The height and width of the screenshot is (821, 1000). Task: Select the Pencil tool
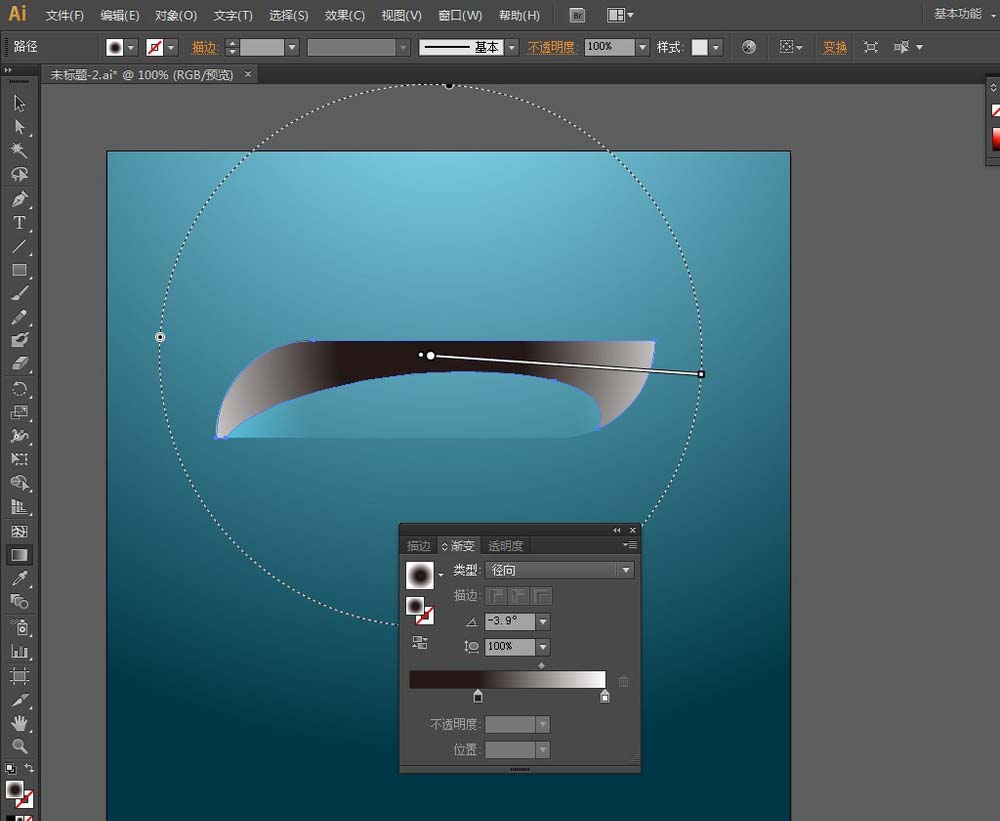pos(19,316)
